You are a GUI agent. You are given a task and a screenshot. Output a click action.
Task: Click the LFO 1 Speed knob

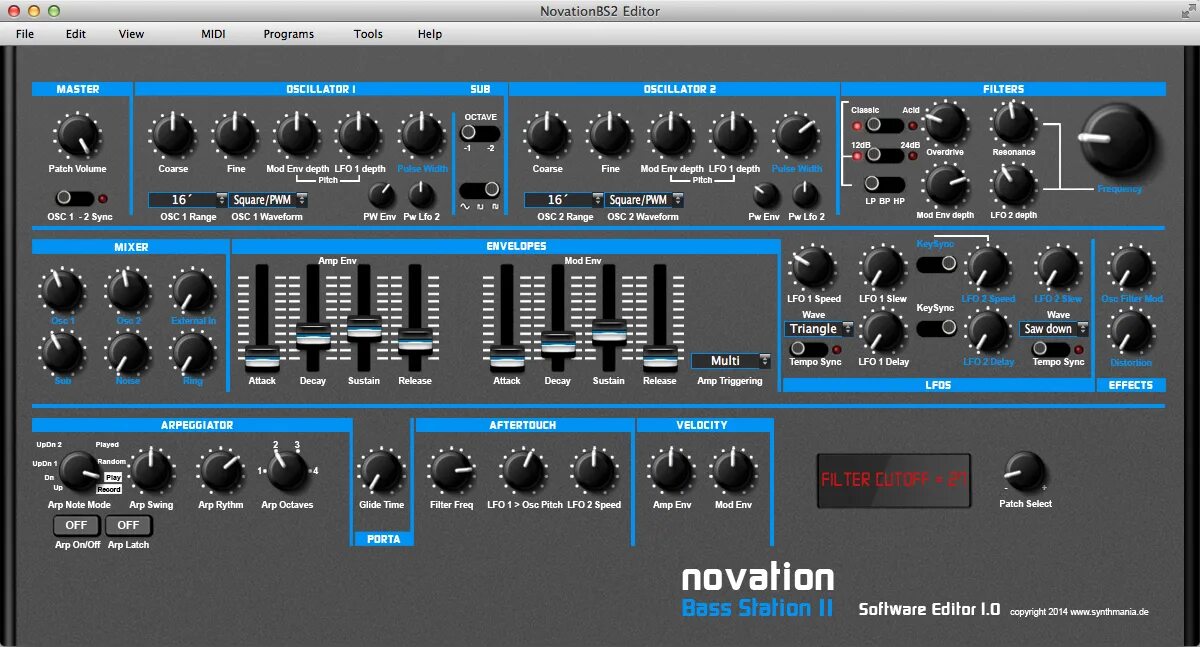(813, 268)
